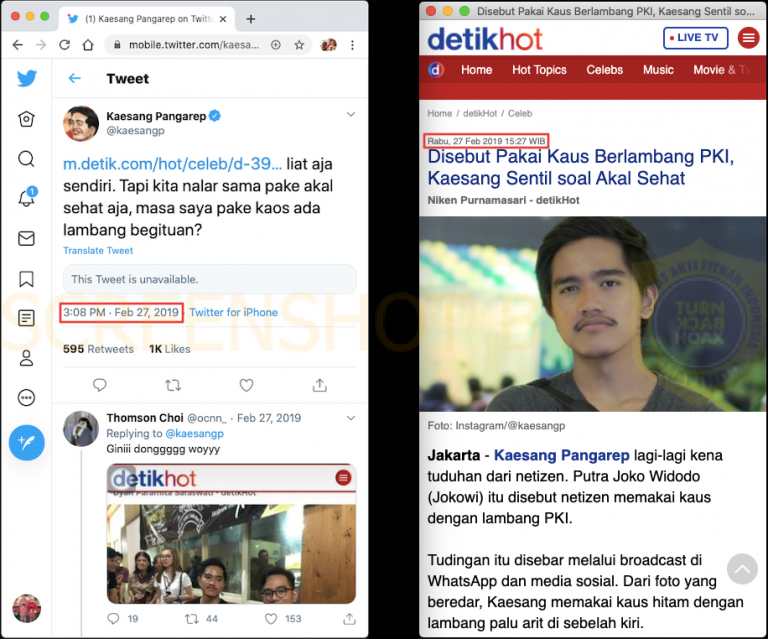Select Celebs in detikhot nav
The image size is (768, 639).
(x=605, y=70)
